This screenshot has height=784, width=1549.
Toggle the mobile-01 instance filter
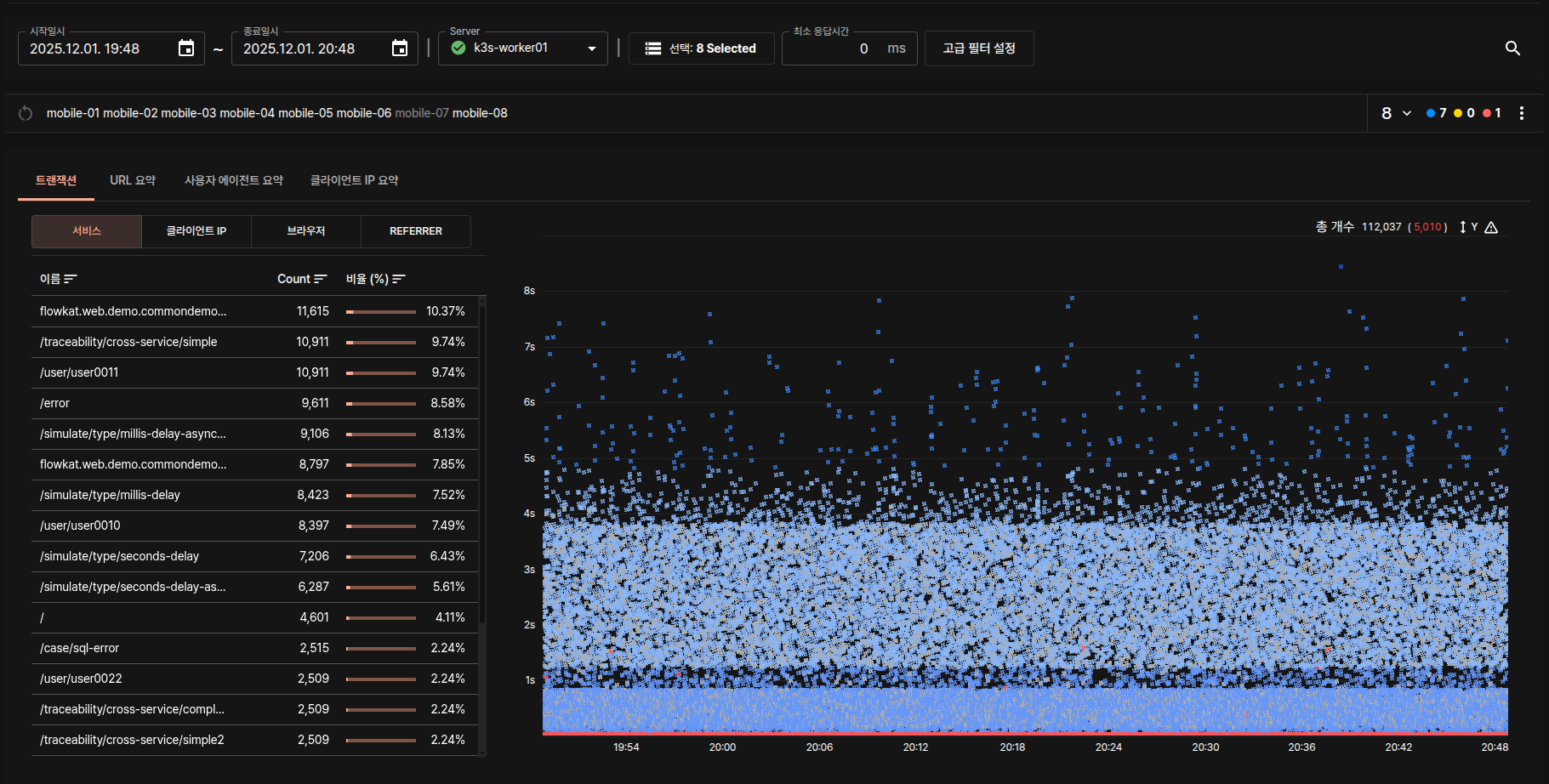72,113
